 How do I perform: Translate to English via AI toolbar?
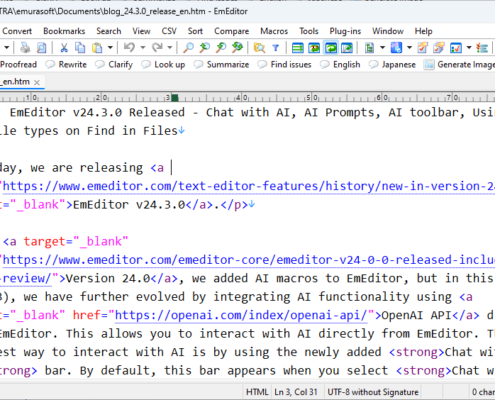340,64
